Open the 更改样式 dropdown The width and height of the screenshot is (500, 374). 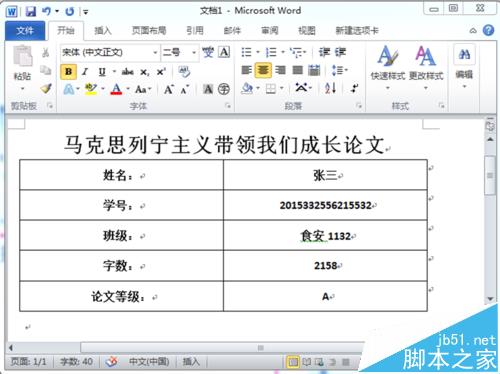tap(426, 68)
